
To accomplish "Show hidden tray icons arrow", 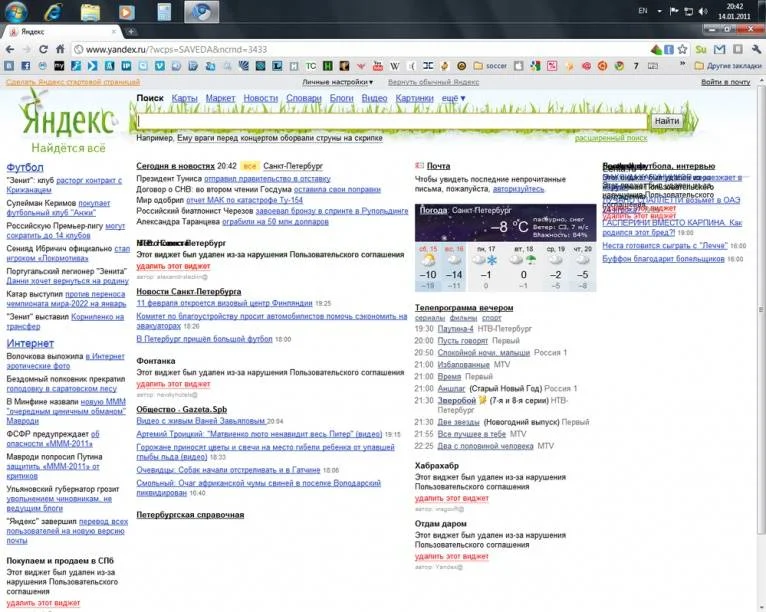I will (660, 11).
